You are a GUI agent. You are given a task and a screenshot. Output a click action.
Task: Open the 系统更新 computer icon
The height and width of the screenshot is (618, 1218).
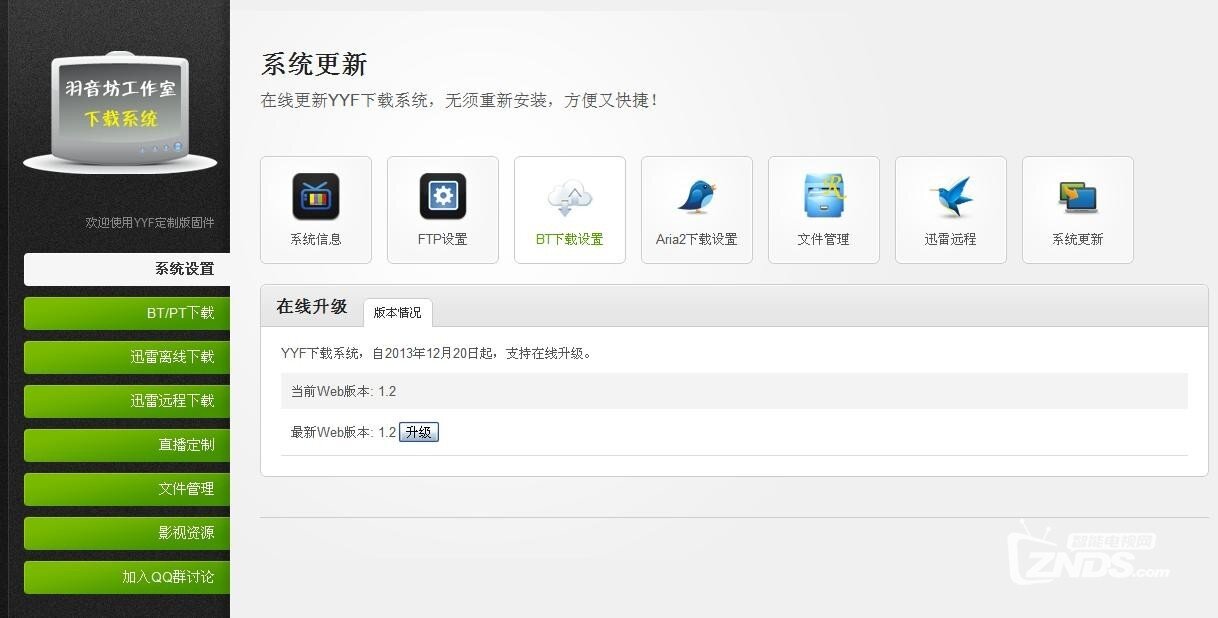1077,197
